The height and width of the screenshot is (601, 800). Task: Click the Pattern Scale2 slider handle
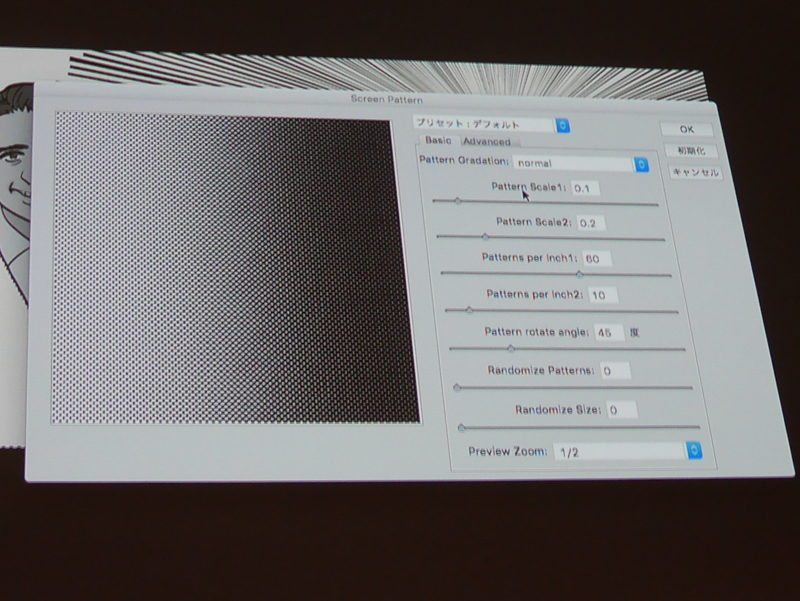485,237
